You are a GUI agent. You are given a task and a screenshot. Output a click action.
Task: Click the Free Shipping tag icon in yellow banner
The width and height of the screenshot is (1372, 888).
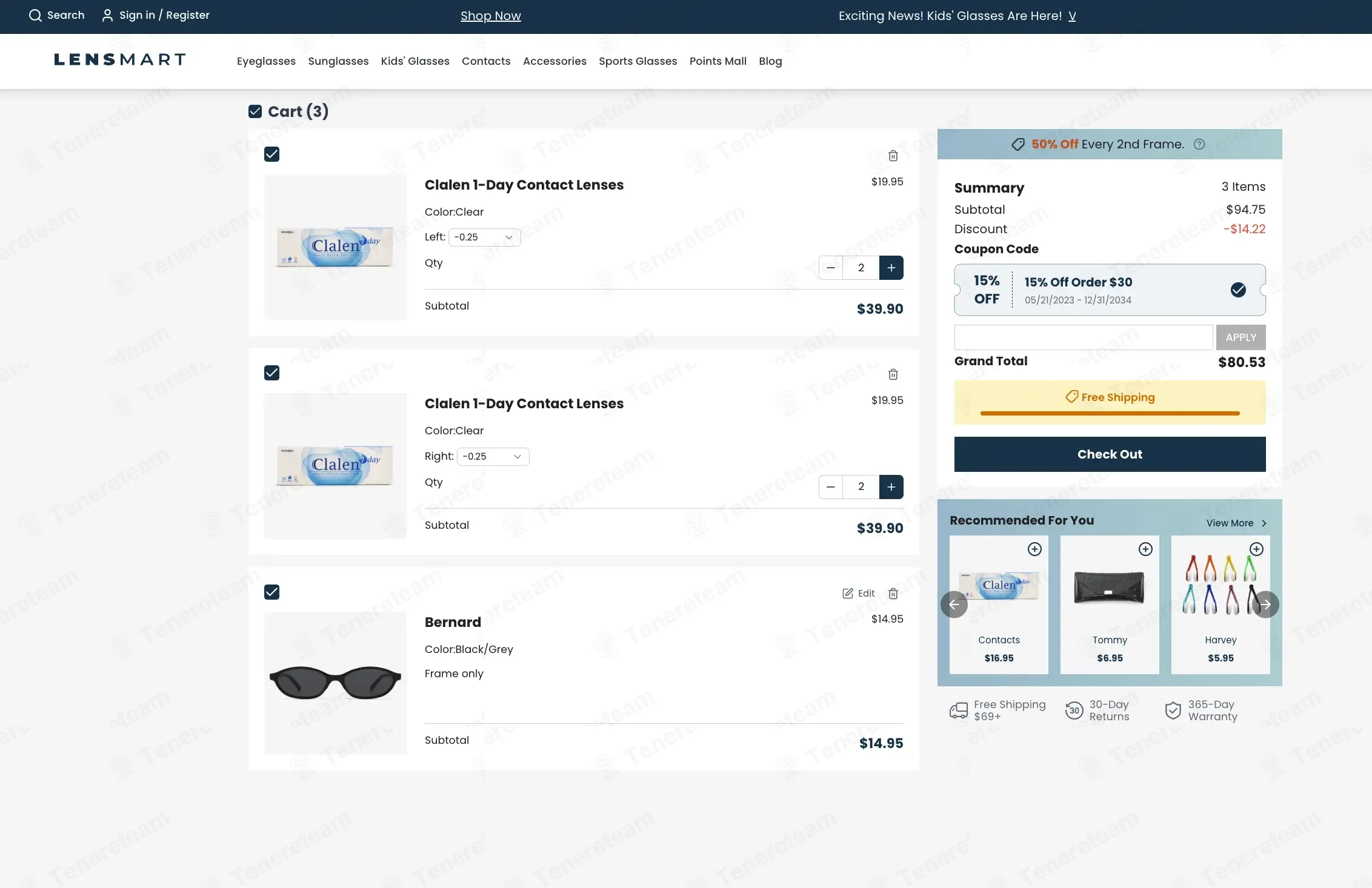[x=1072, y=397]
